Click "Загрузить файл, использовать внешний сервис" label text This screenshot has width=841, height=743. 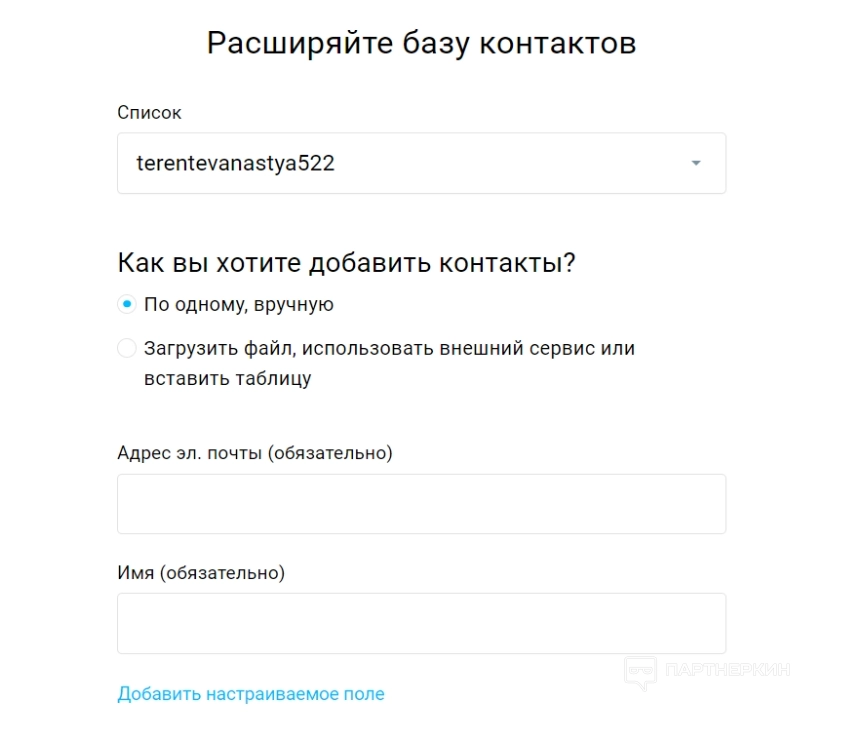[x=389, y=349]
